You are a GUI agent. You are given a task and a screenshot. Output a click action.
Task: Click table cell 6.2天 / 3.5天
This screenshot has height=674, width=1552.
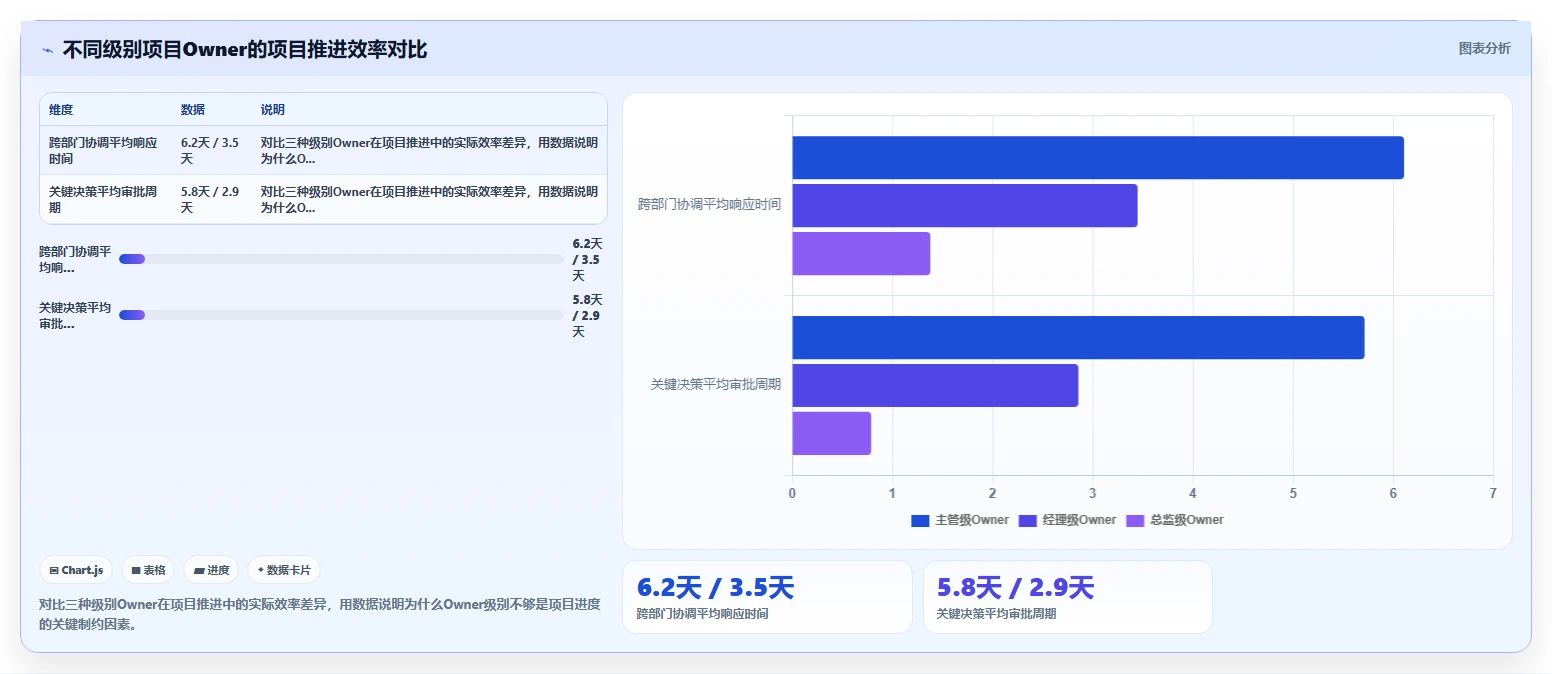click(x=211, y=150)
